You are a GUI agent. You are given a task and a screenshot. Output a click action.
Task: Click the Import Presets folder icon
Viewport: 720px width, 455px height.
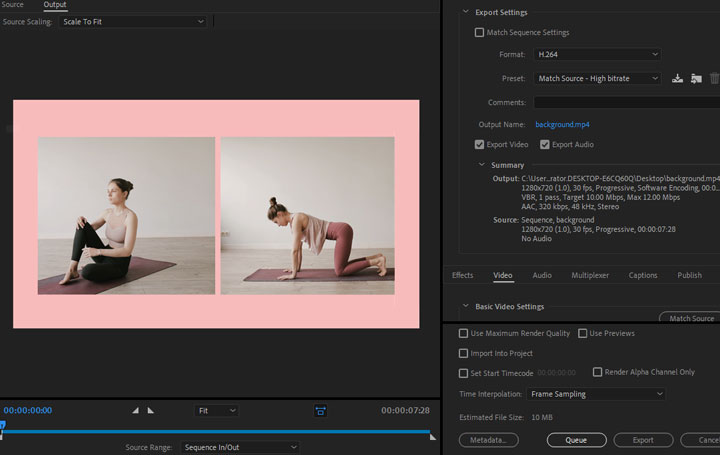click(x=696, y=79)
